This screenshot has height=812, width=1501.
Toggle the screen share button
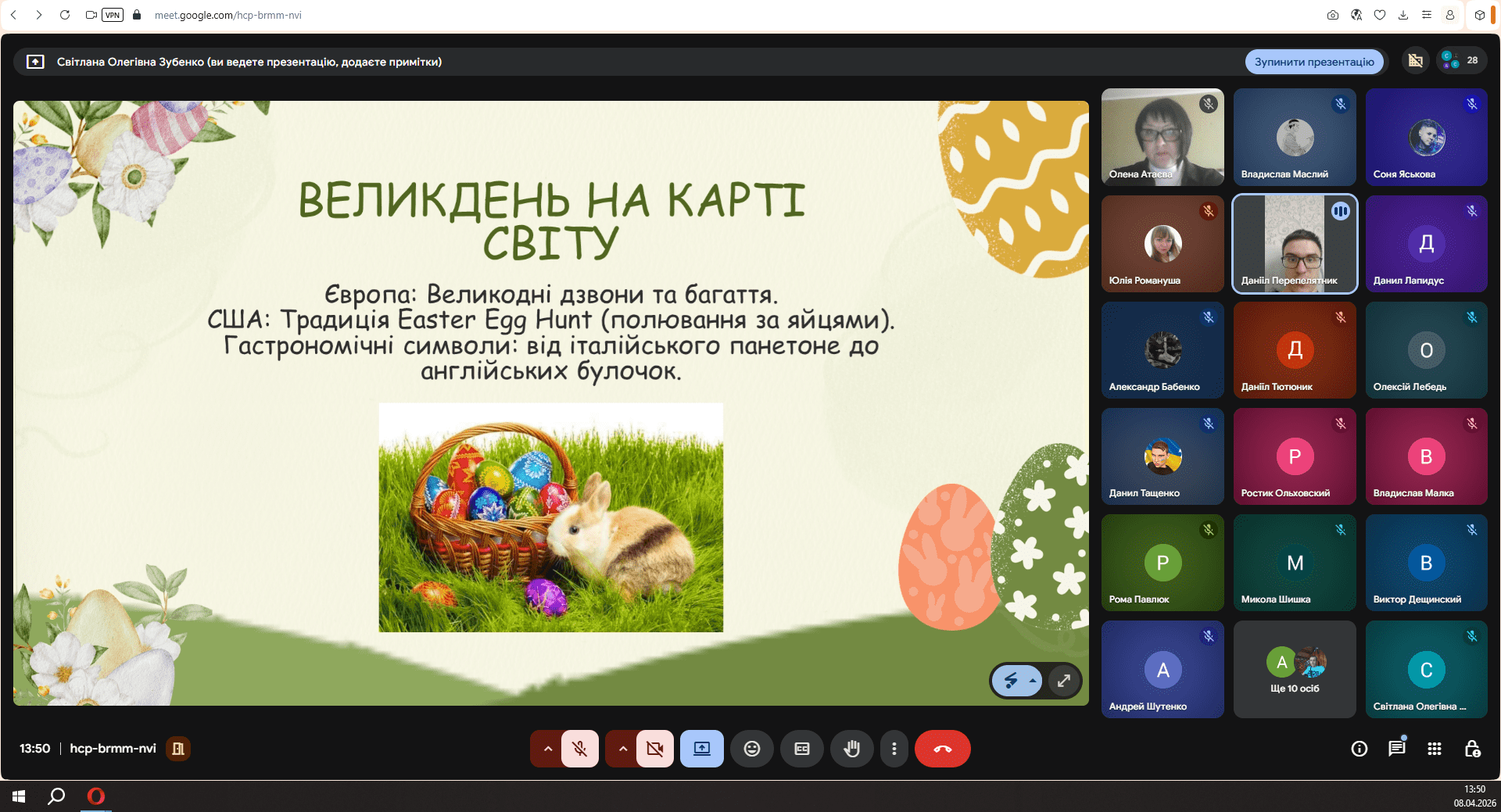click(x=701, y=749)
